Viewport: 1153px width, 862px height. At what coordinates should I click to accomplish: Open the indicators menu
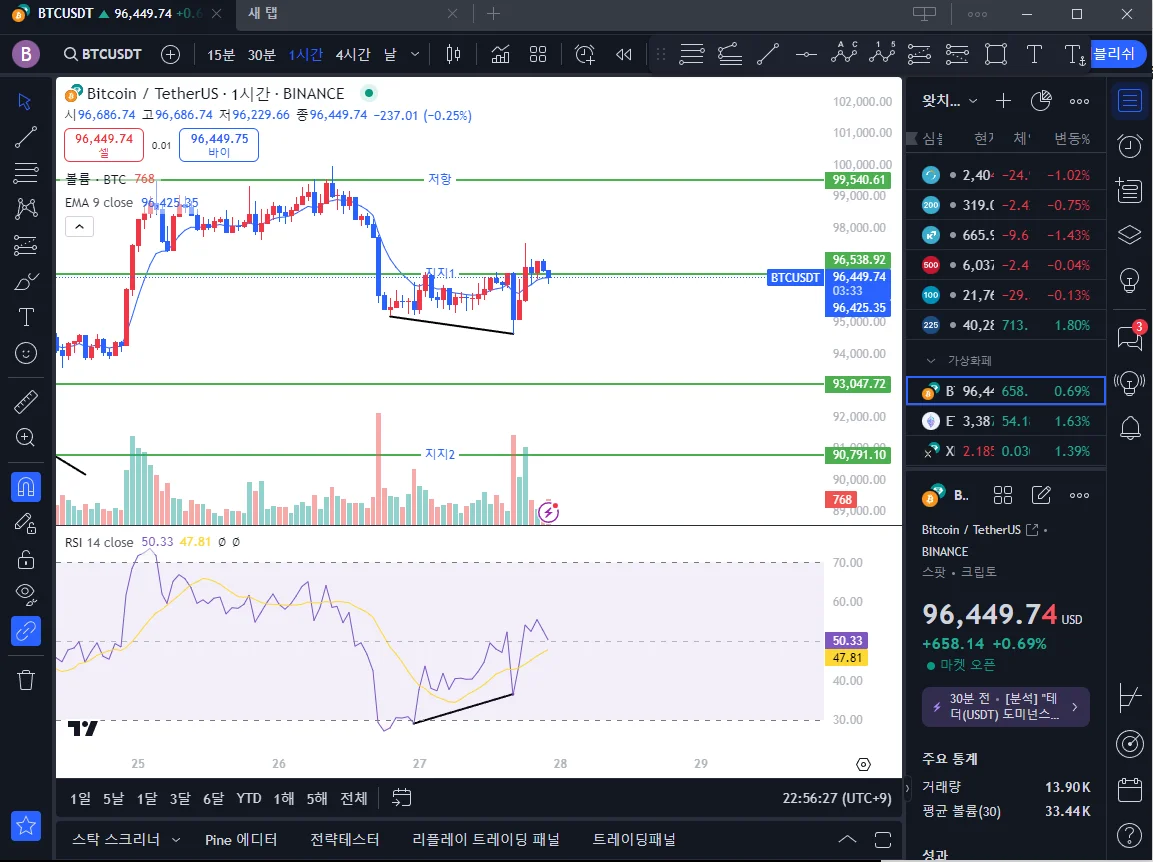click(x=500, y=54)
